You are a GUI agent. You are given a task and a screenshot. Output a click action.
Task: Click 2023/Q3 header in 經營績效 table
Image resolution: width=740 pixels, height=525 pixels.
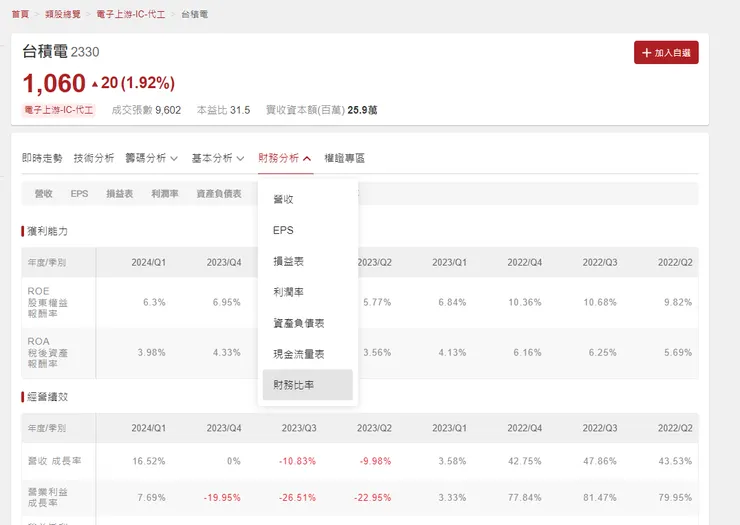click(299, 428)
